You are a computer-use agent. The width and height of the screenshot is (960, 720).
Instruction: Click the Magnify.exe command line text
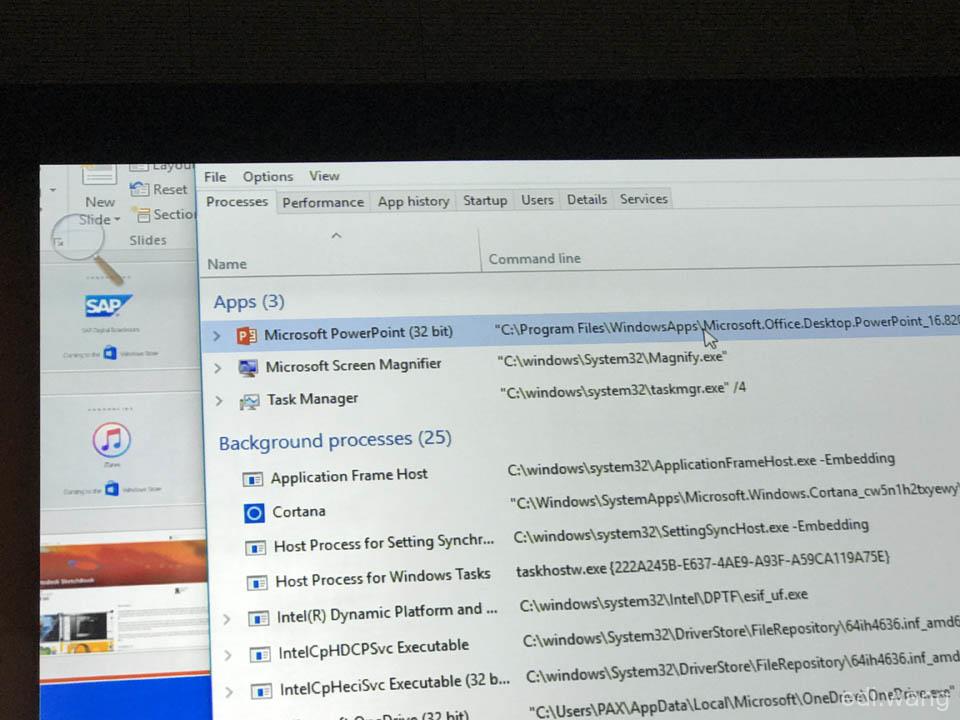(x=612, y=359)
